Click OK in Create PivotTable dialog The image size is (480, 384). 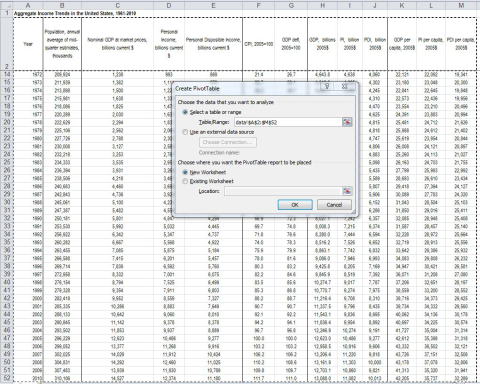click(295, 205)
